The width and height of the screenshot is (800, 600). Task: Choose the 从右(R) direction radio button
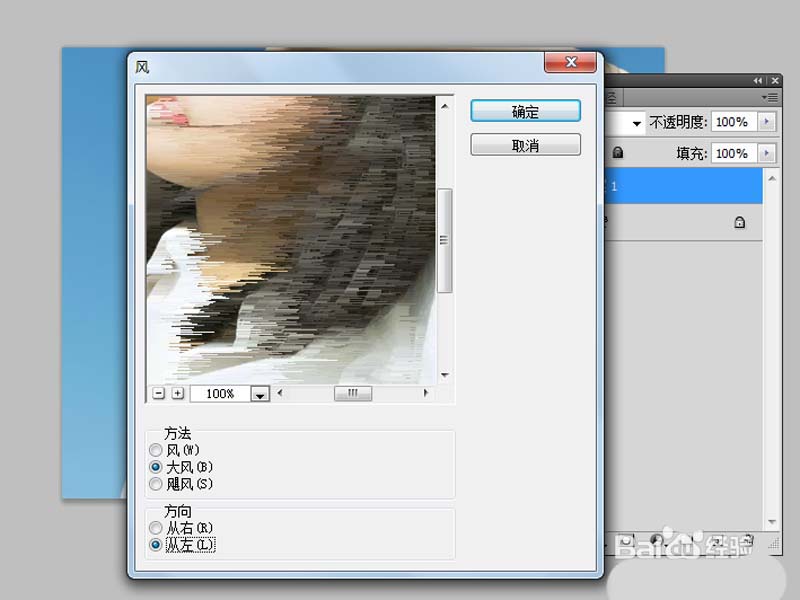tap(155, 527)
